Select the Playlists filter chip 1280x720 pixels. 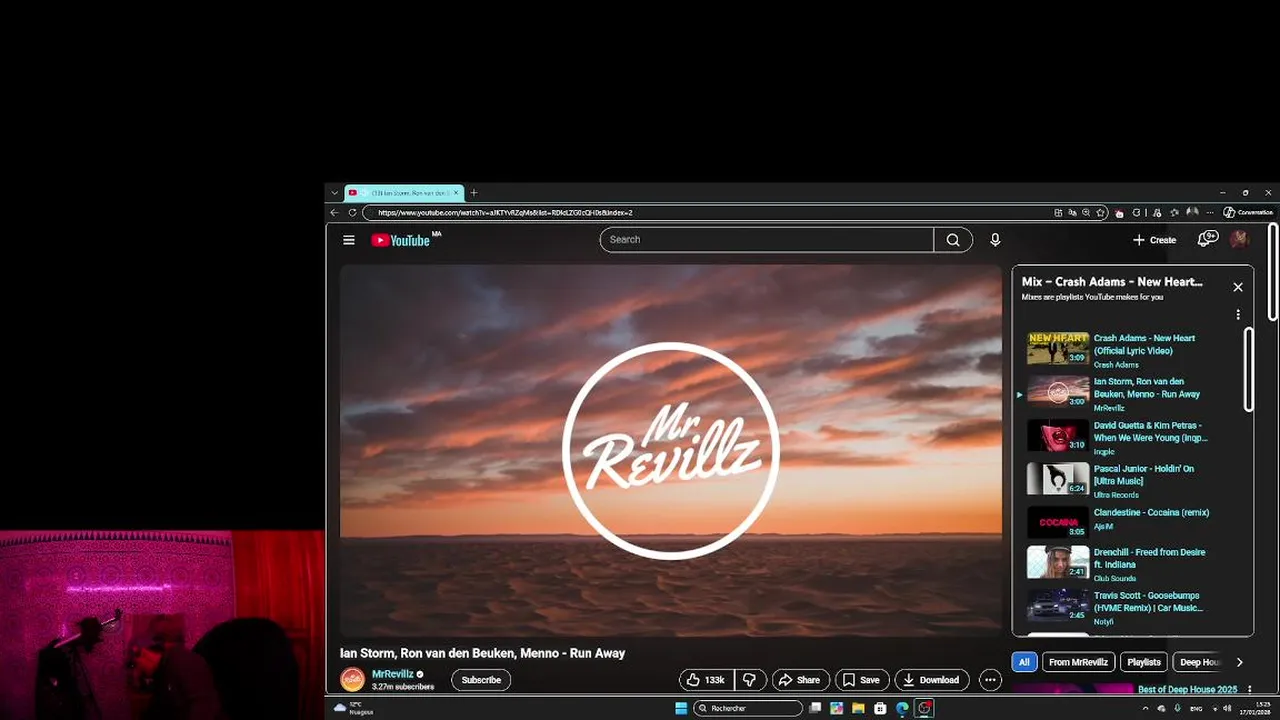coord(1144,662)
